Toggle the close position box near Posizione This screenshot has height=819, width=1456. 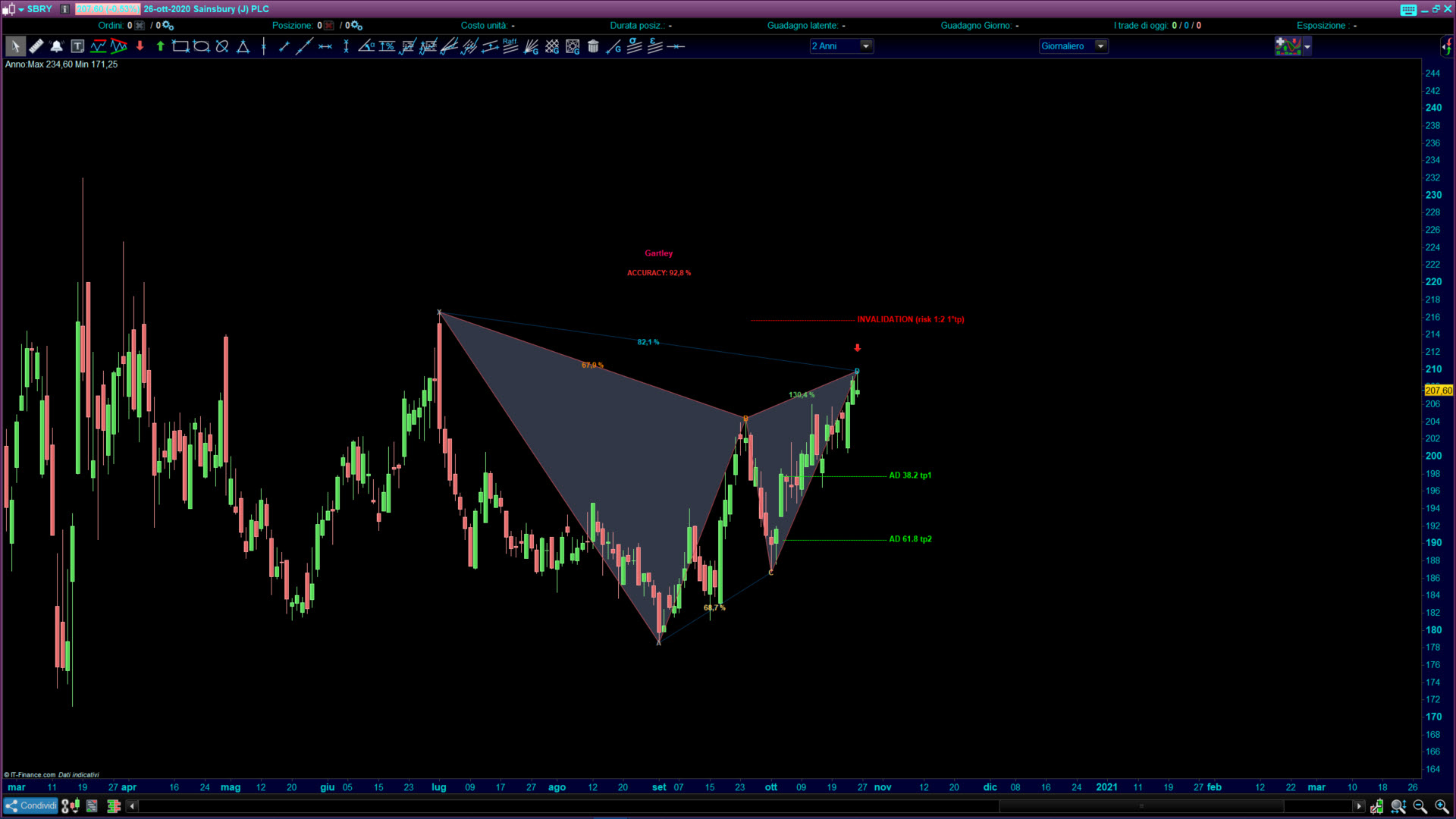click(328, 26)
